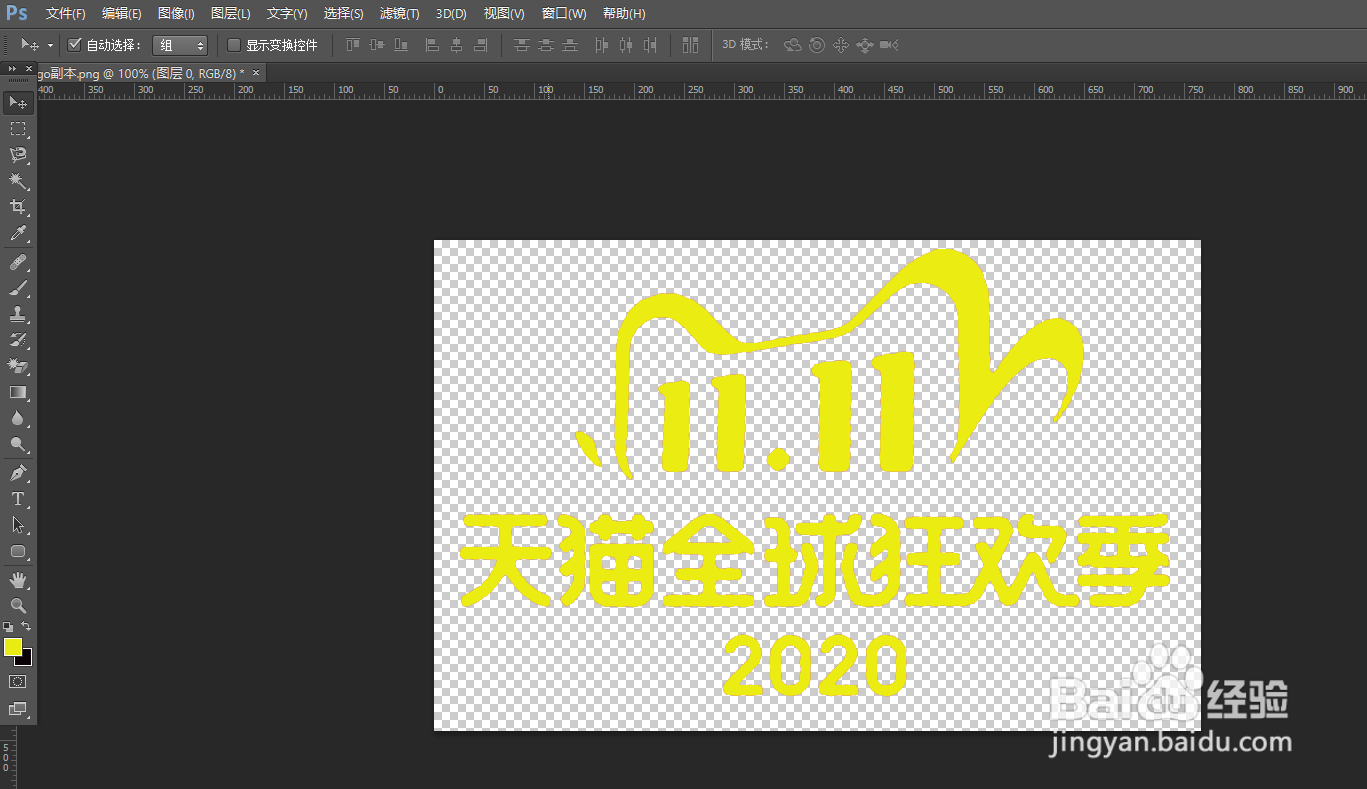
Task: Distribute horizontal centers button
Action: (x=626, y=45)
